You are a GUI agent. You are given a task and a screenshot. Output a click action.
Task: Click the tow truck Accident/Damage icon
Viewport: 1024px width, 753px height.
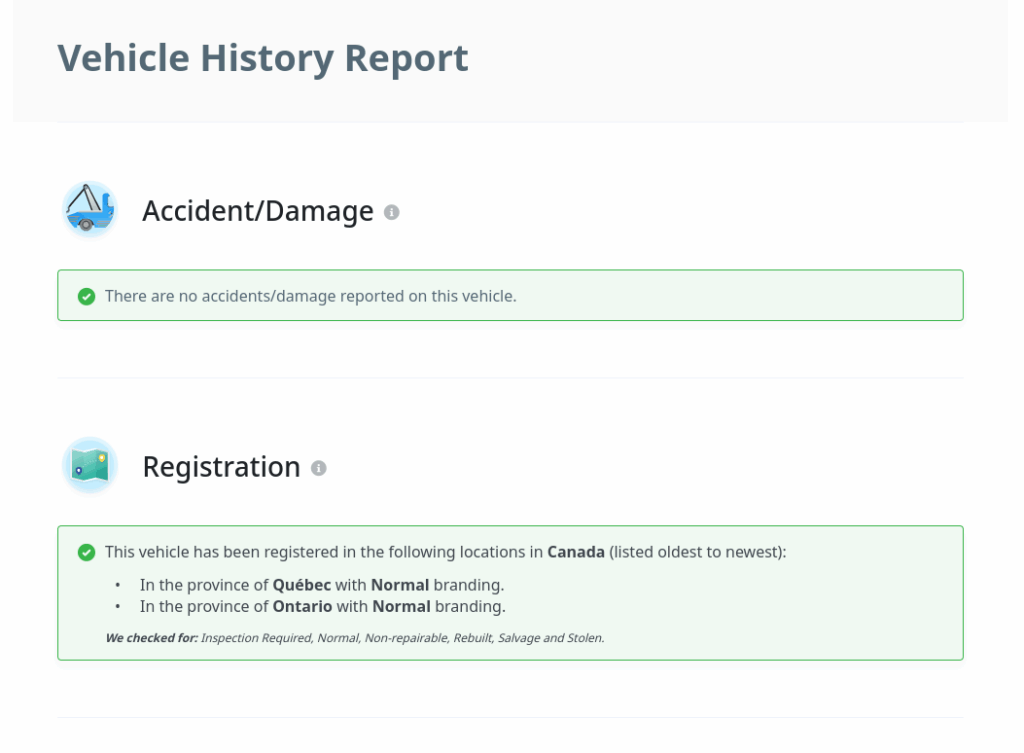click(90, 211)
